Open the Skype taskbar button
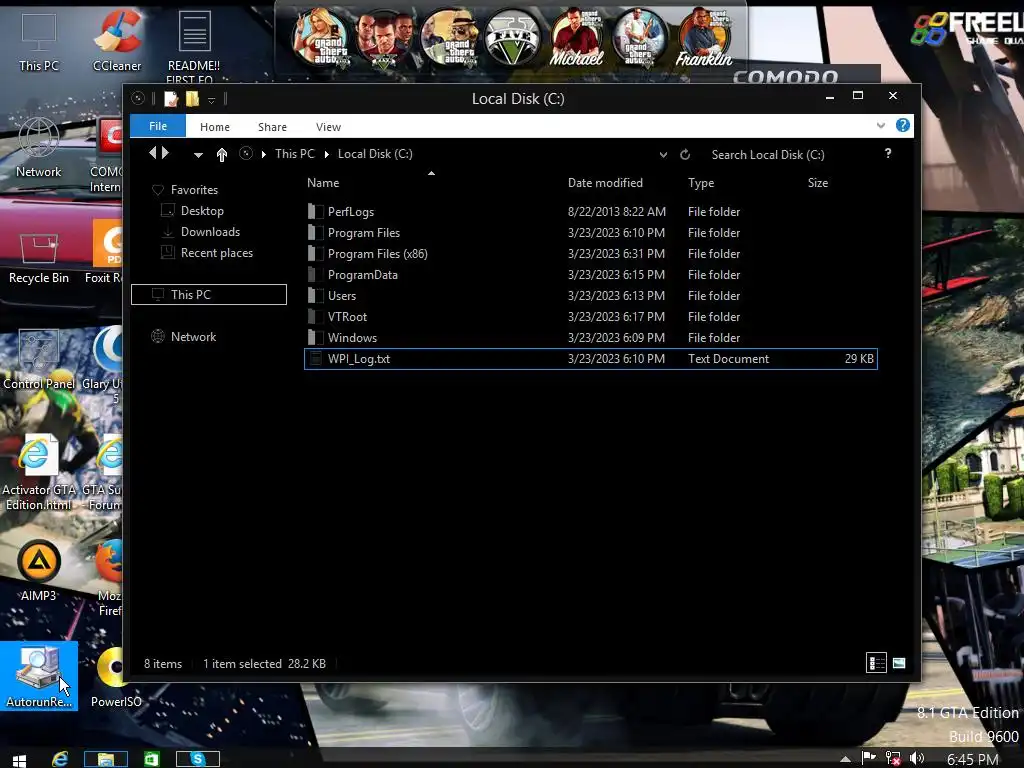 click(198, 759)
